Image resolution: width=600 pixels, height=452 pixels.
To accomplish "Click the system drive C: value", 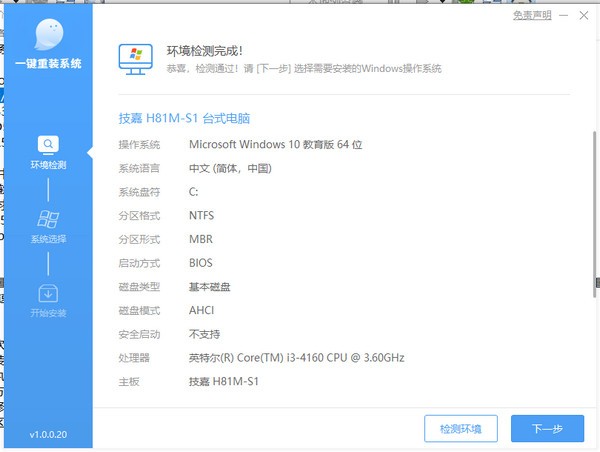I will [194, 192].
